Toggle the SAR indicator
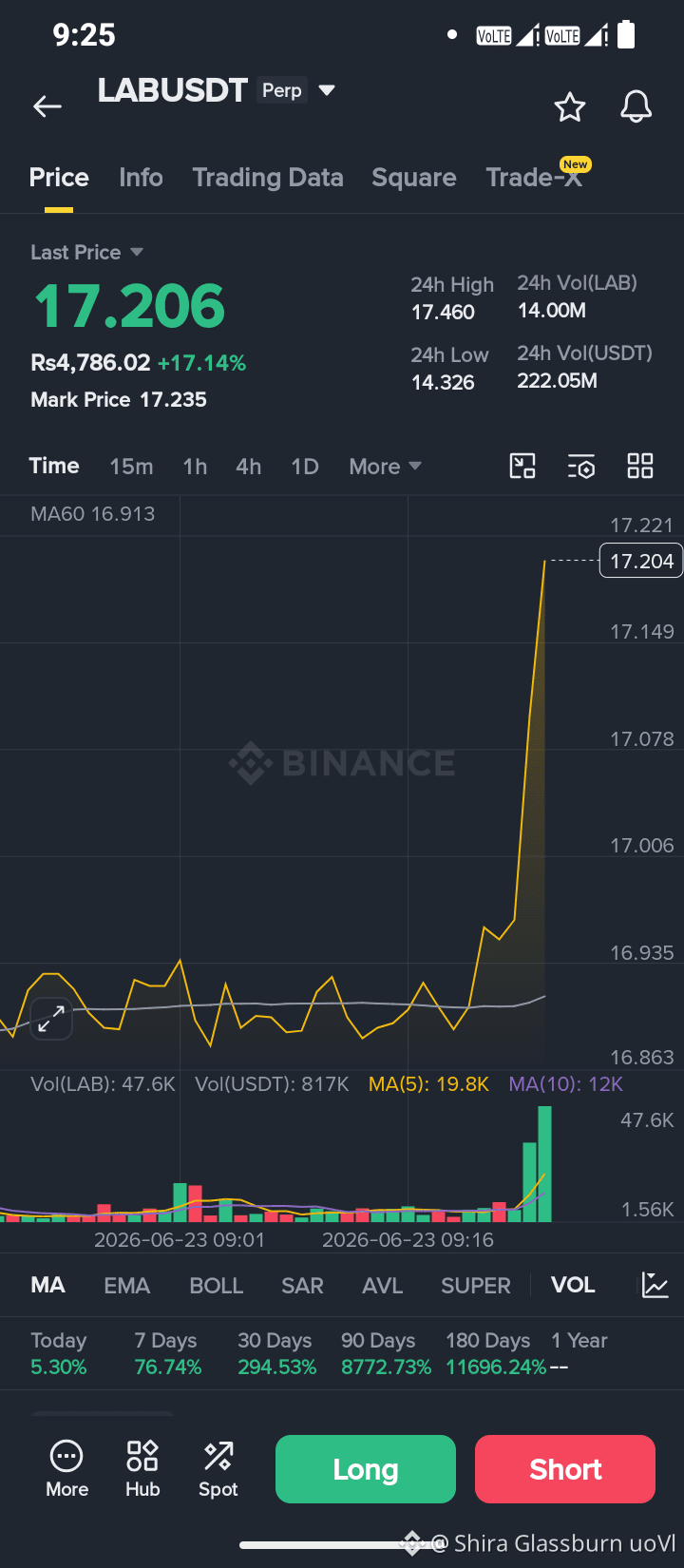The image size is (684, 1568). click(303, 1286)
